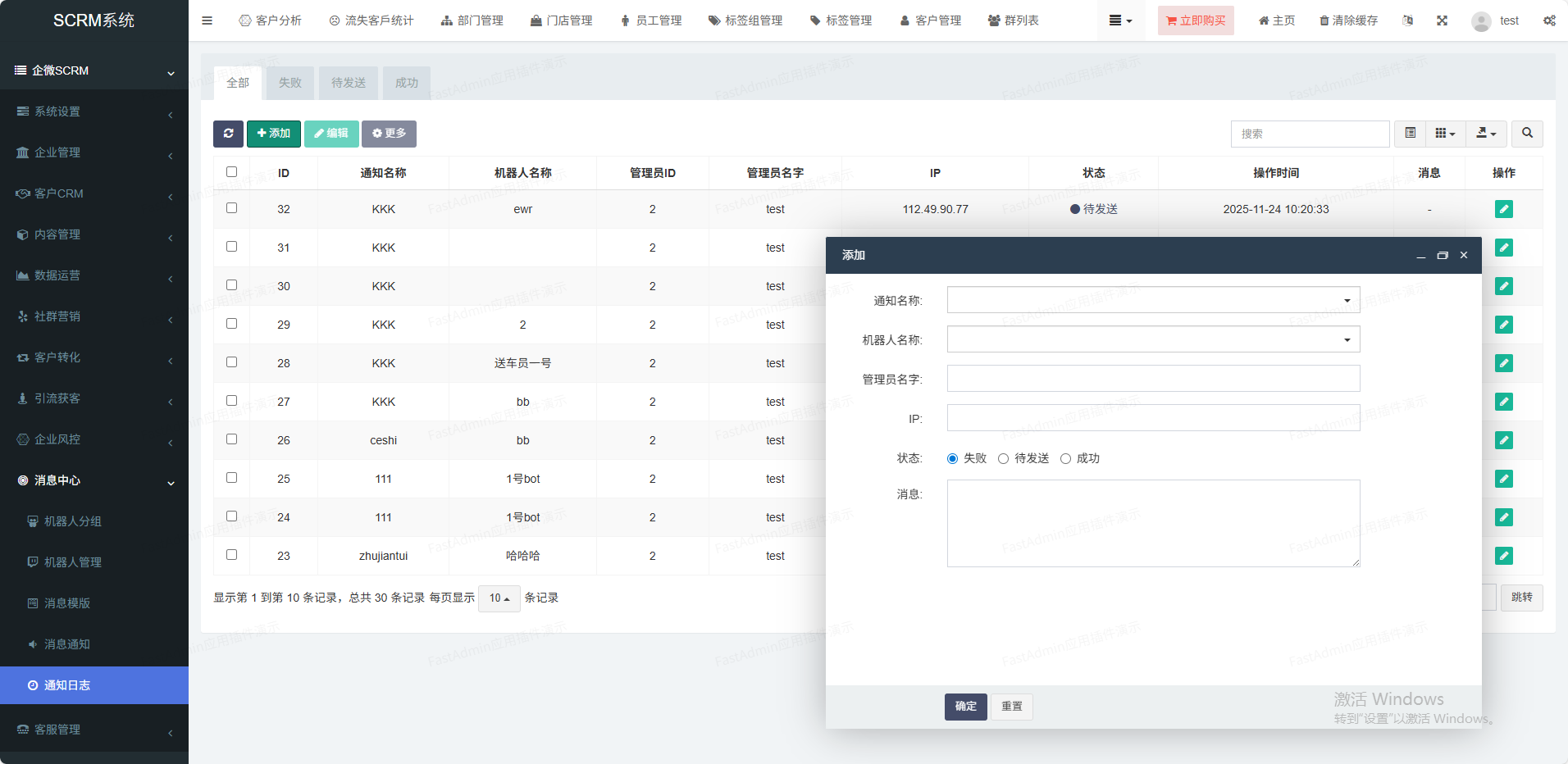Click the refresh icon button in toolbar
Viewport: 1568px width, 764px height.
point(228,134)
